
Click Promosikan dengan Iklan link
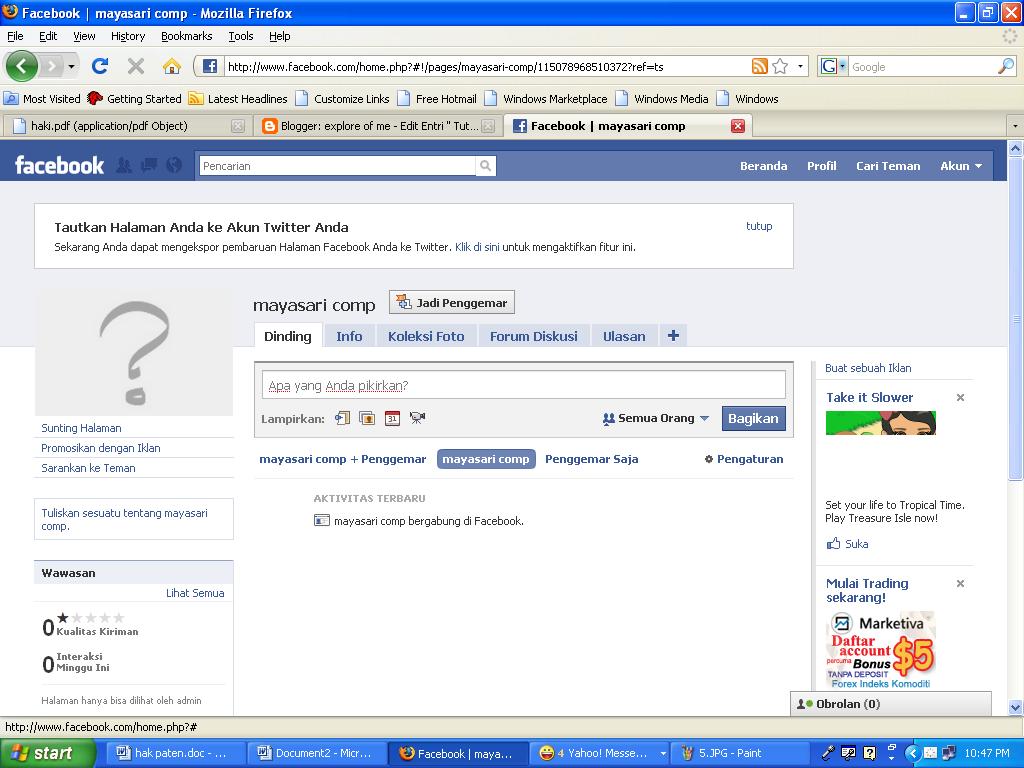(x=101, y=448)
